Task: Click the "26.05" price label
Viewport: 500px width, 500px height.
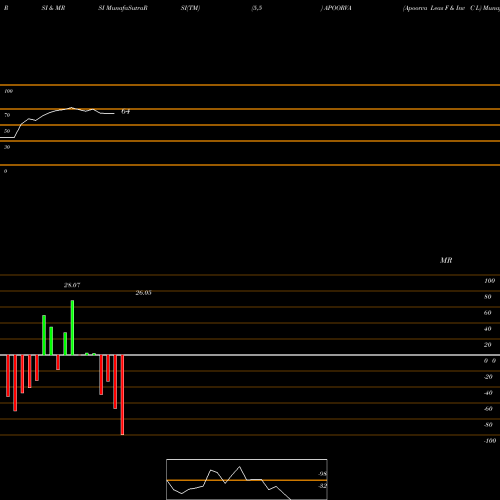Action: pos(143,293)
